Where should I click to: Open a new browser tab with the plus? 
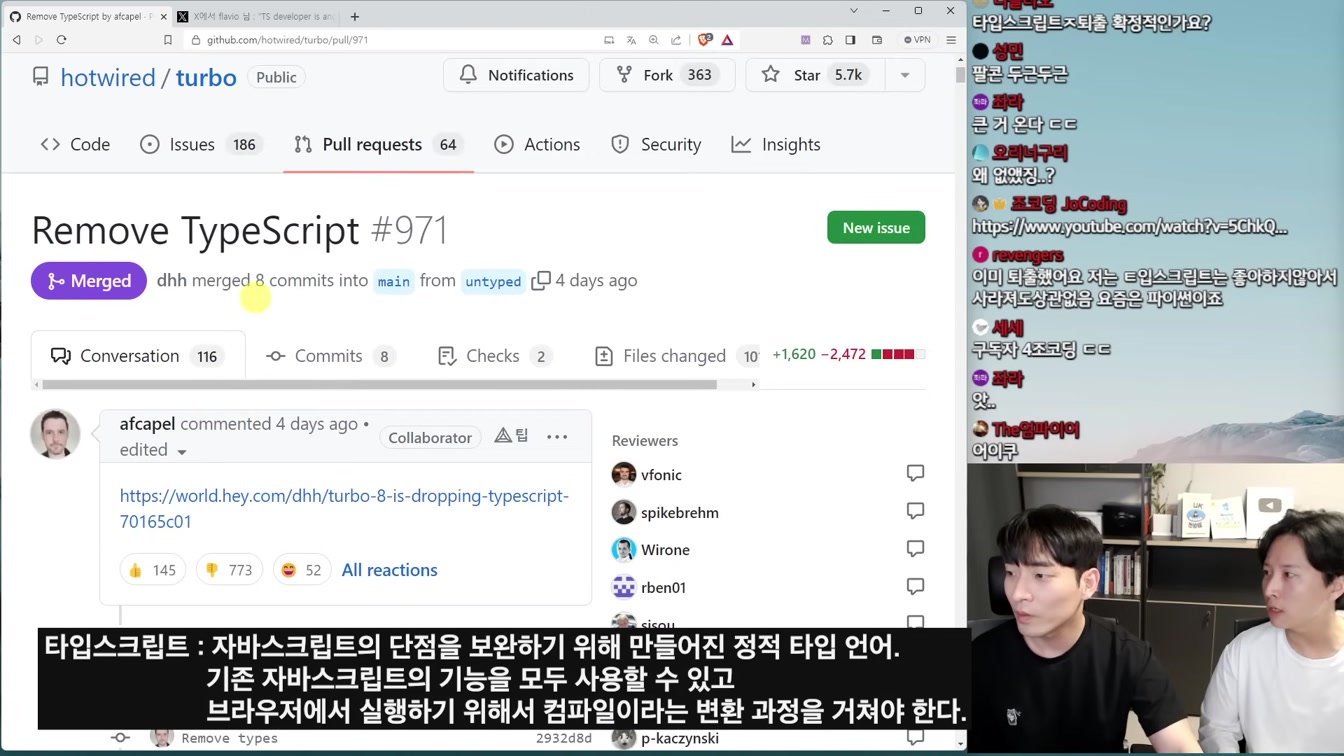(x=355, y=16)
